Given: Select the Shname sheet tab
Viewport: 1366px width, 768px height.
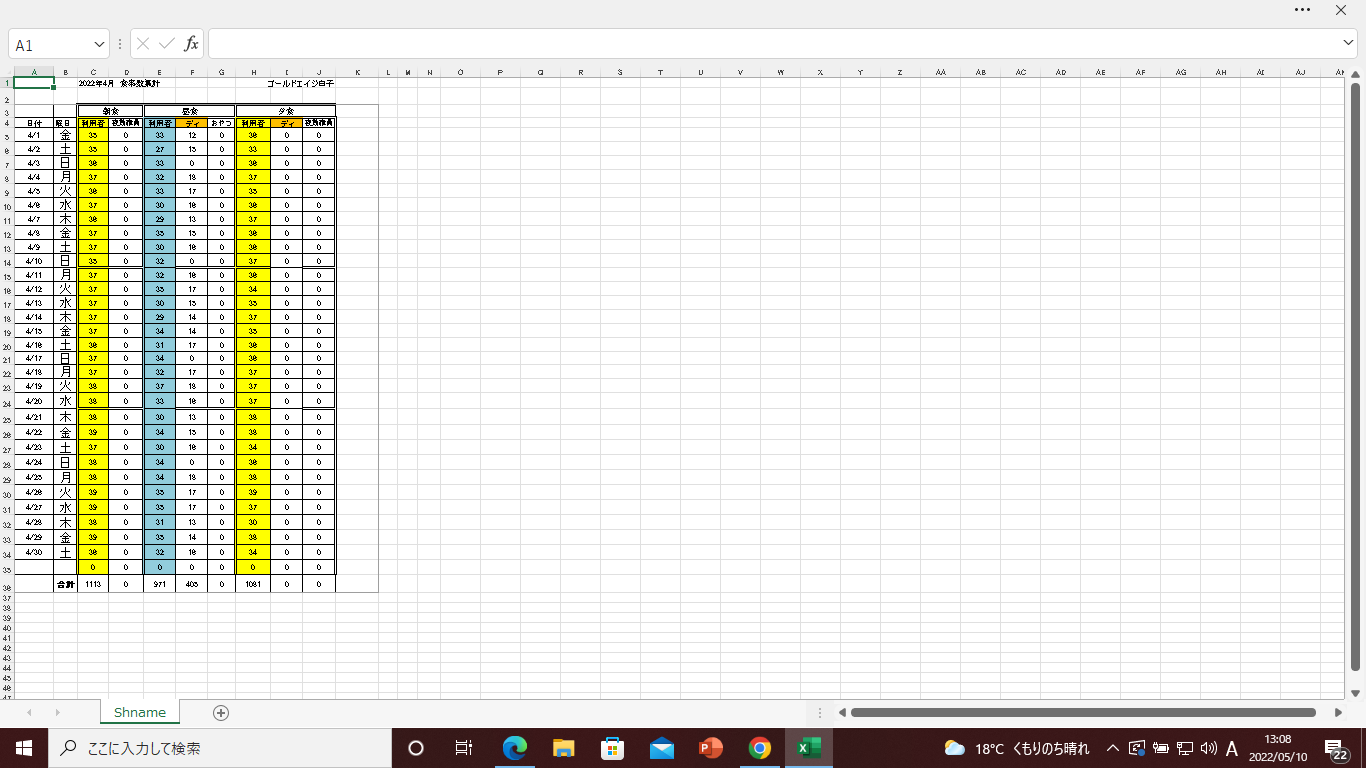Looking at the screenshot, I should [140, 712].
